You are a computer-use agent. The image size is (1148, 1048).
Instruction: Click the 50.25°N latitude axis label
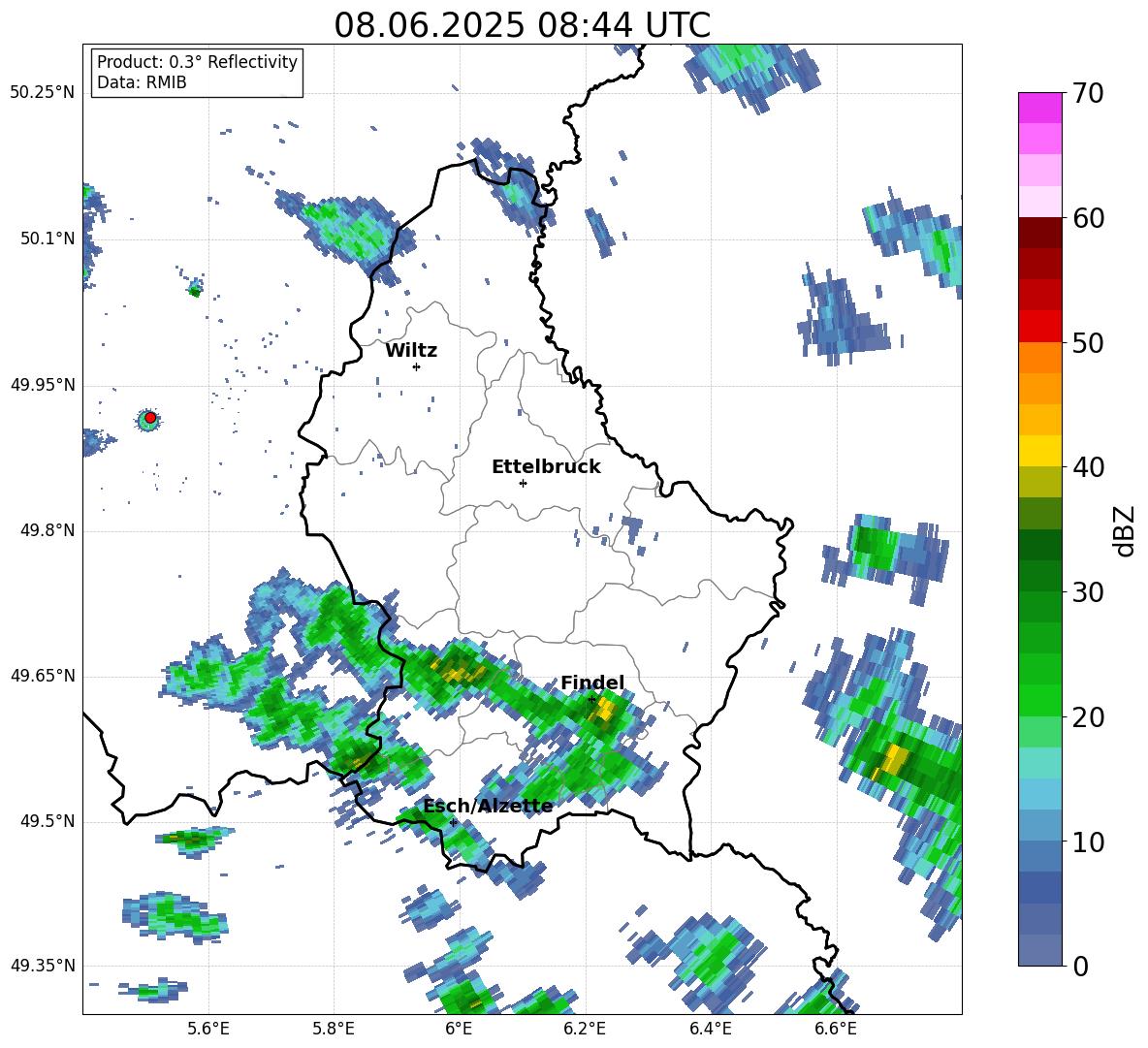click(x=43, y=93)
